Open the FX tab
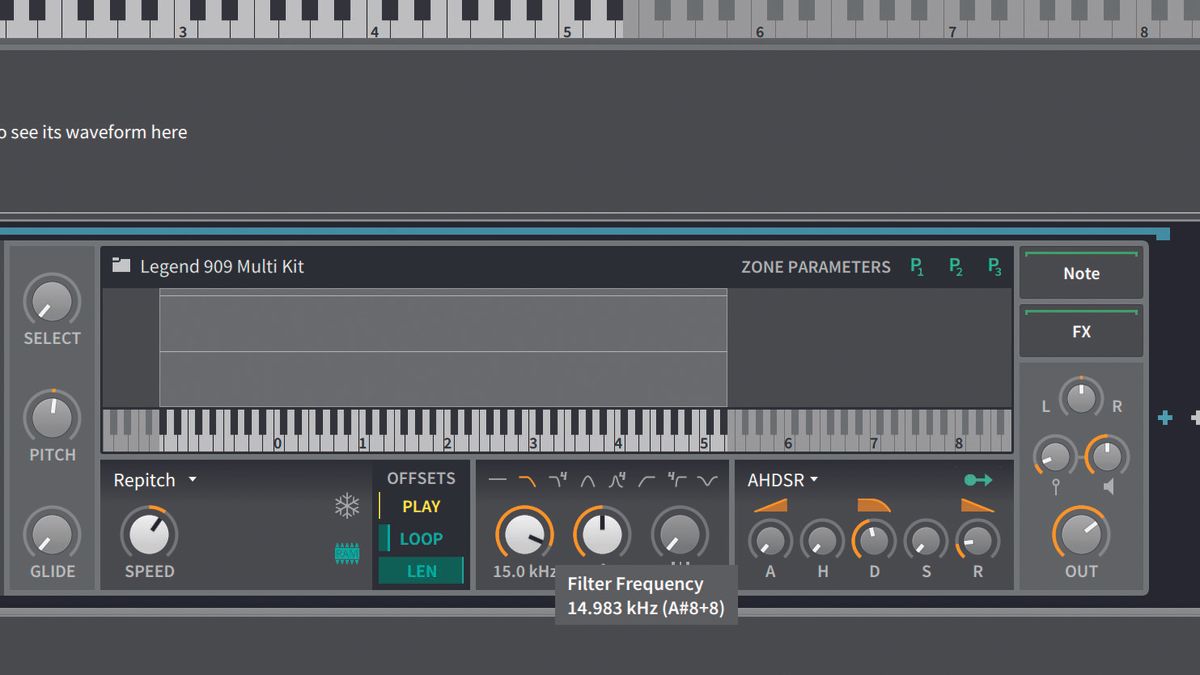The image size is (1200, 675). click(x=1080, y=331)
